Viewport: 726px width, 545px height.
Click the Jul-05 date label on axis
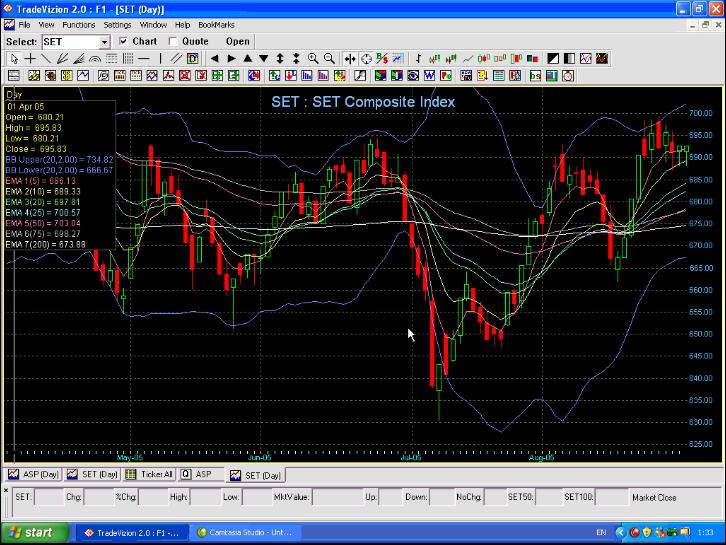pos(411,457)
